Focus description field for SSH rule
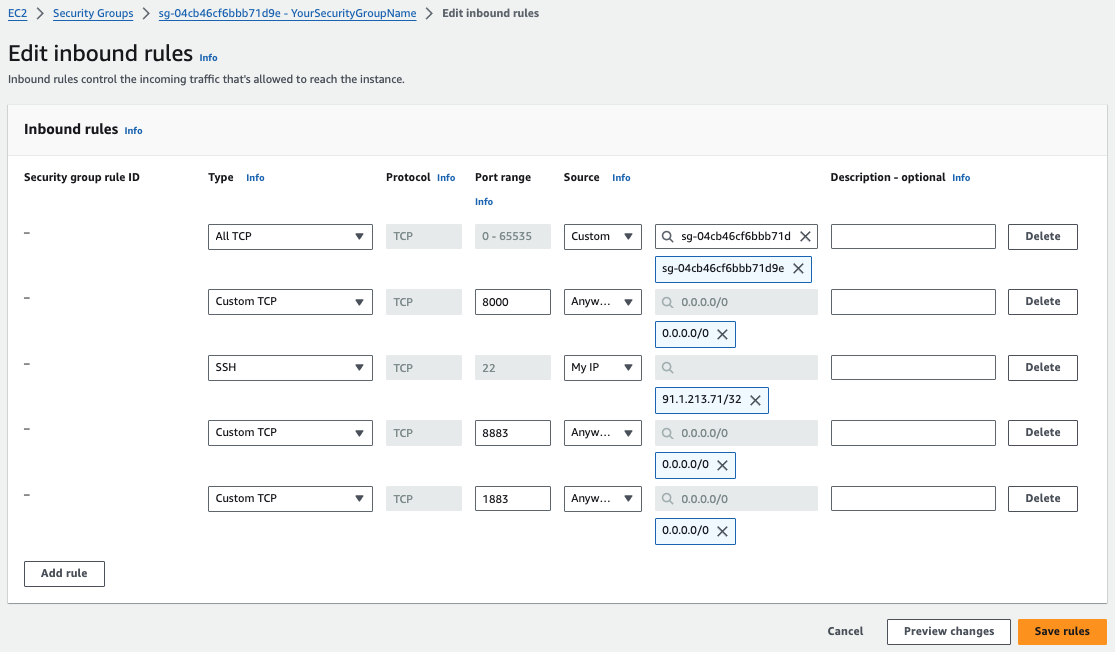The image size is (1115, 652). coord(913,368)
